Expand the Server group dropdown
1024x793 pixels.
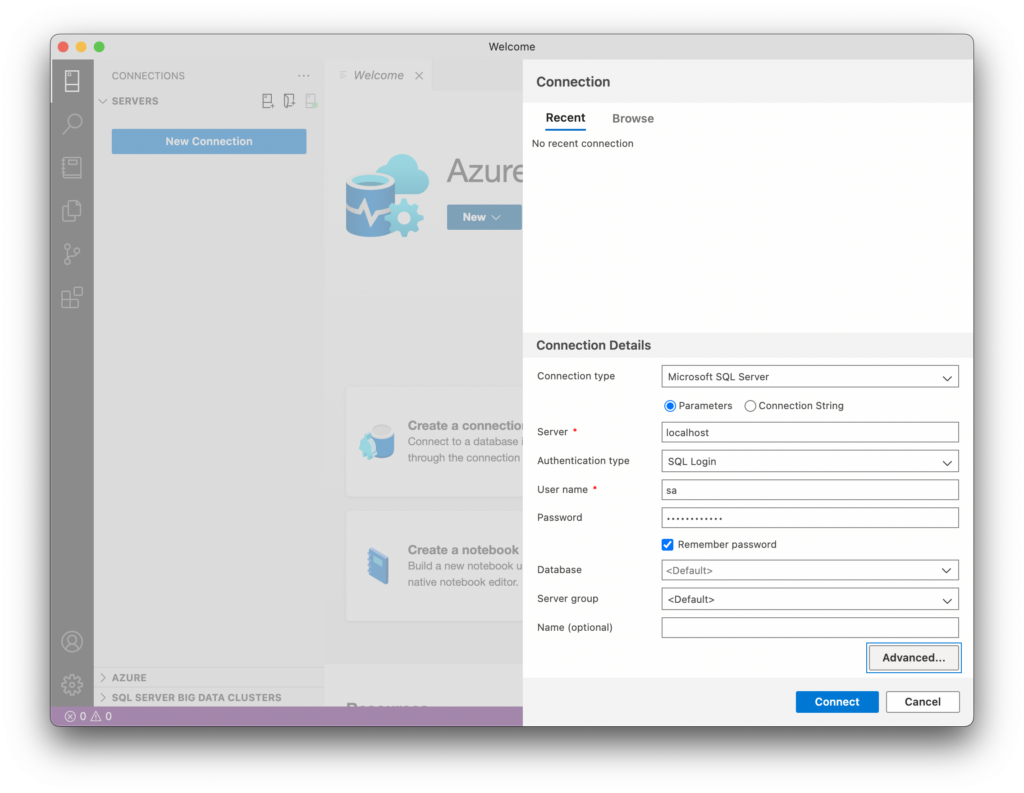(x=809, y=599)
